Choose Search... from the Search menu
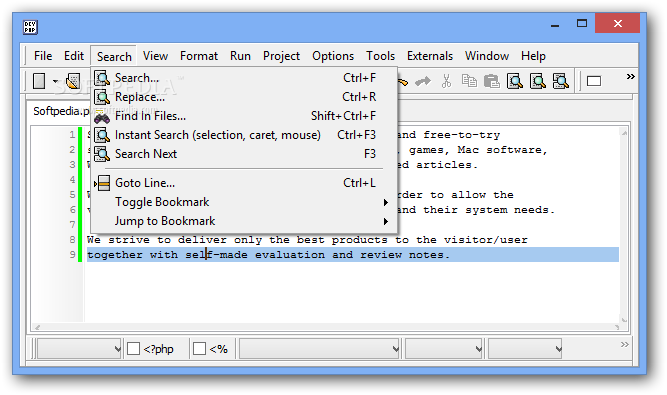The width and height of the screenshot is (667, 395). 245,78
